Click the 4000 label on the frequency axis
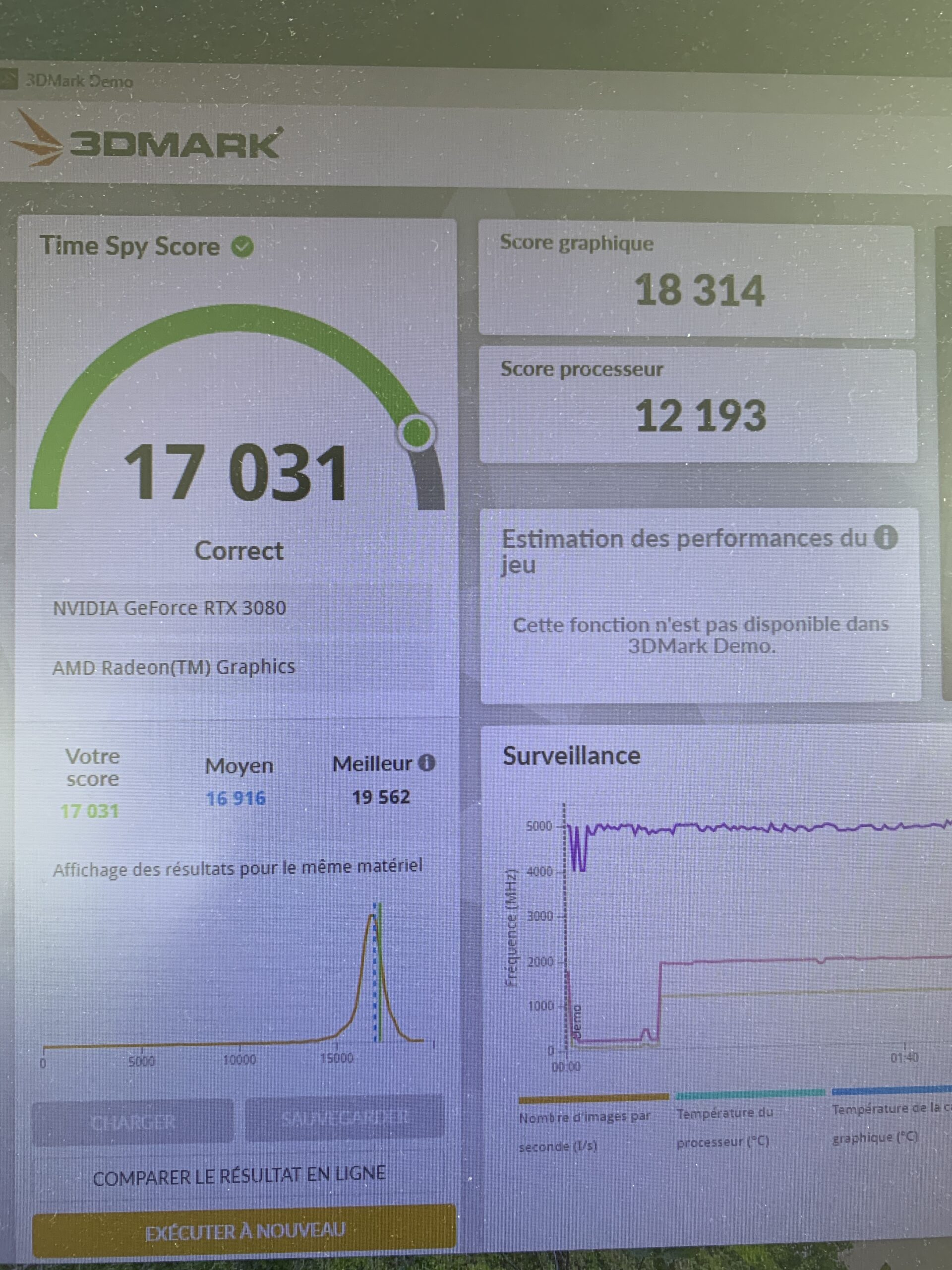The height and width of the screenshot is (1270, 952). tap(539, 871)
